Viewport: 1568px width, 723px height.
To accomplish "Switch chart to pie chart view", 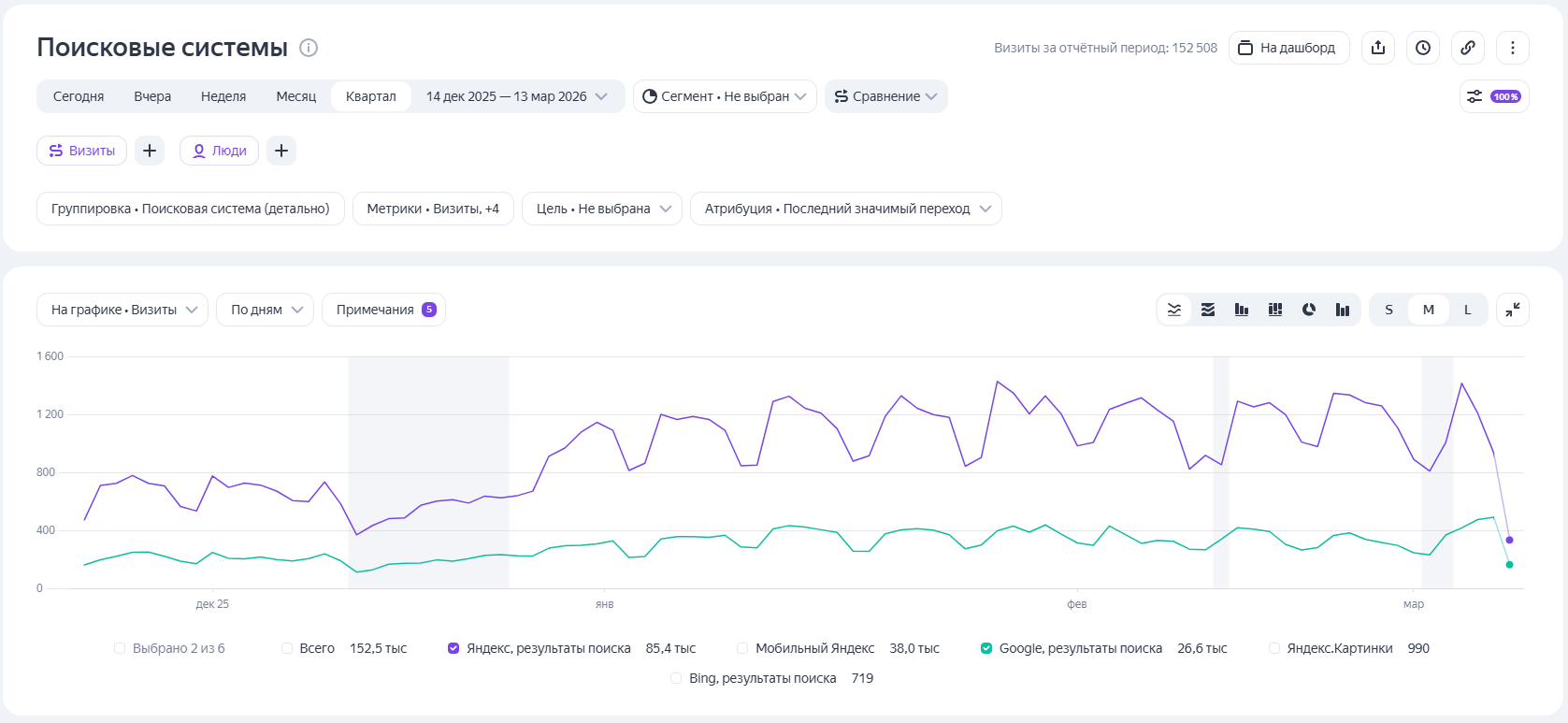I will (1309, 310).
